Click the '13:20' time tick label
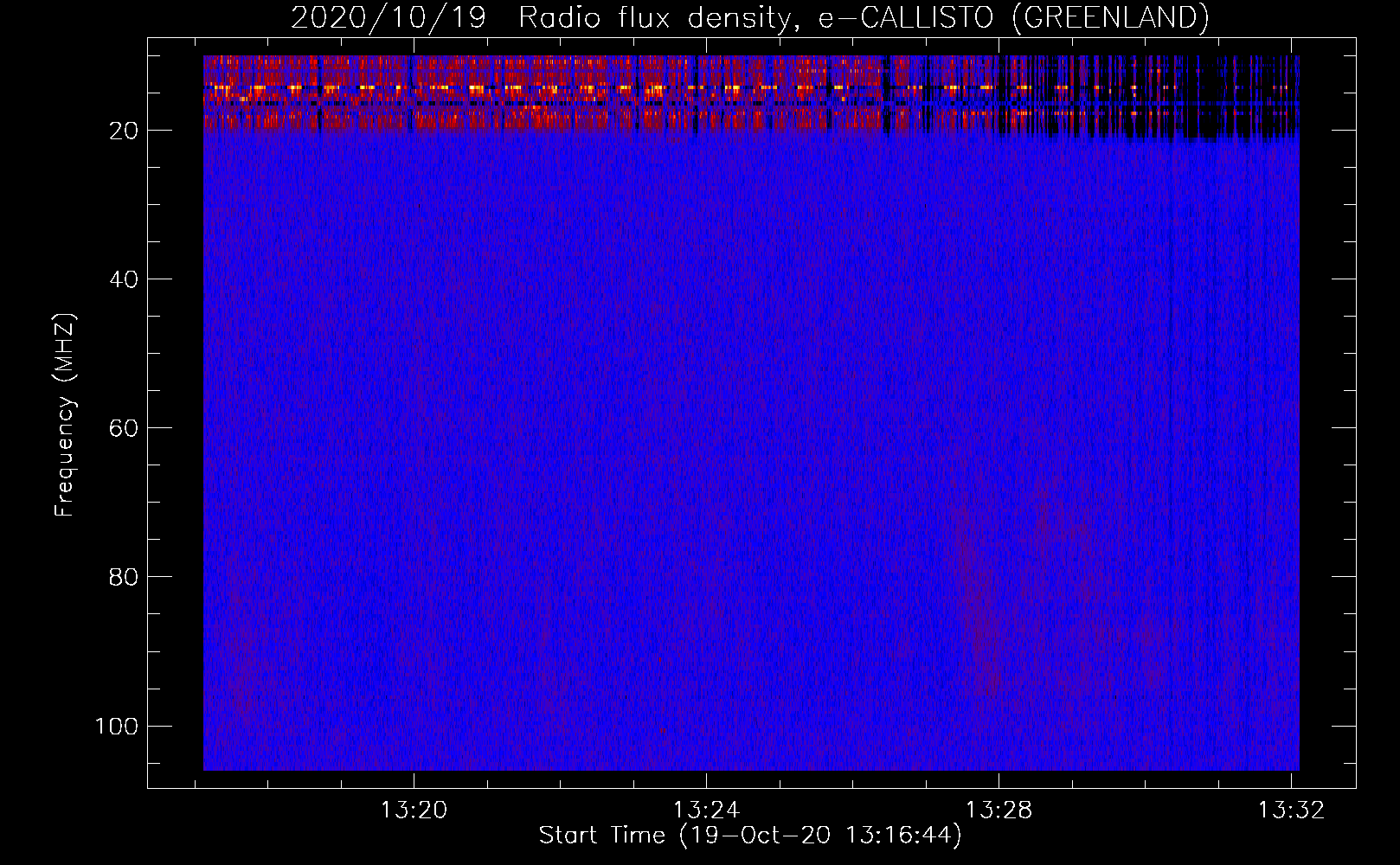Image resolution: width=1400 pixels, height=865 pixels. tap(414, 810)
